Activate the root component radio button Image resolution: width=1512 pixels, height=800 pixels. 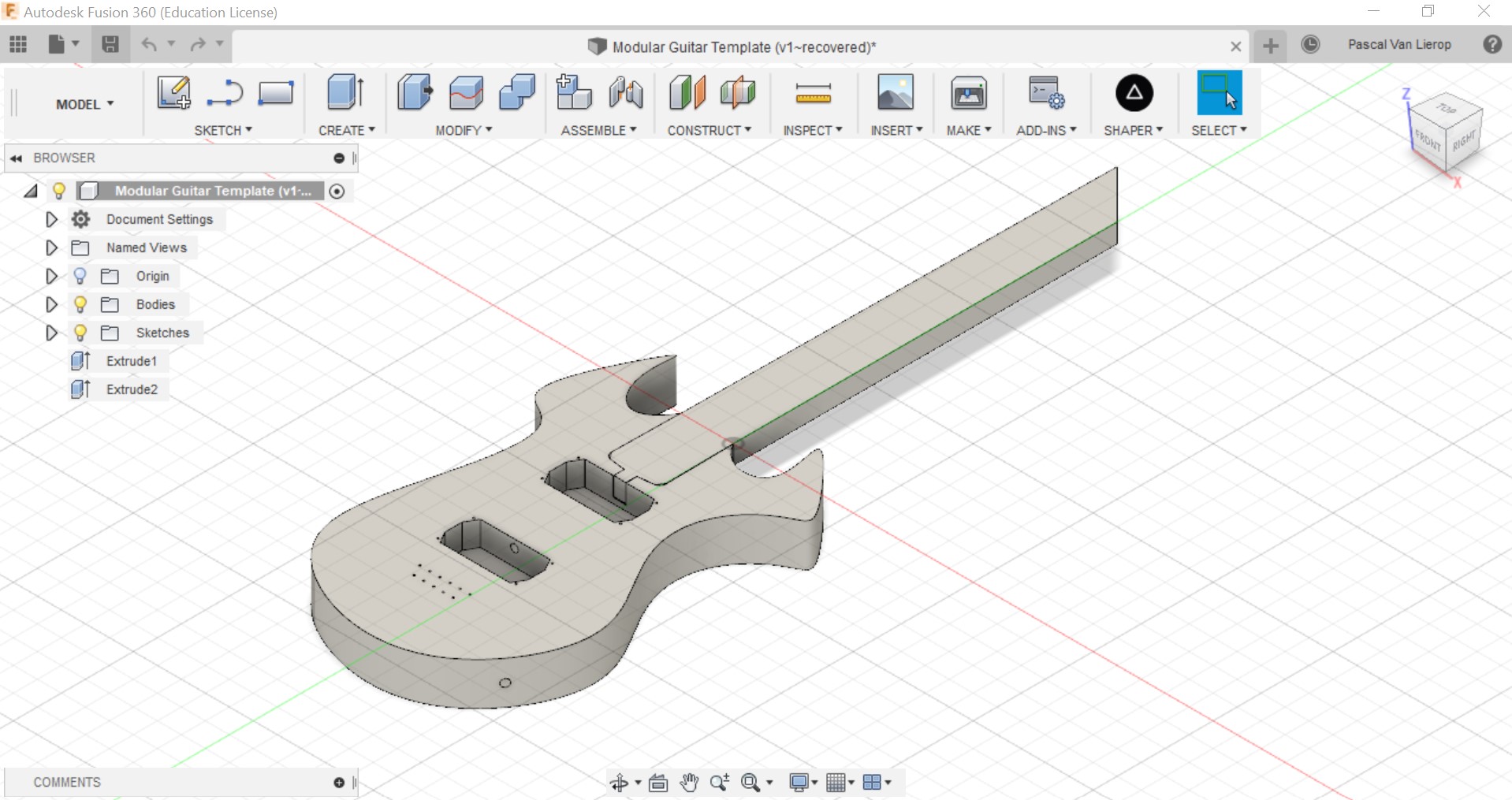pos(337,191)
